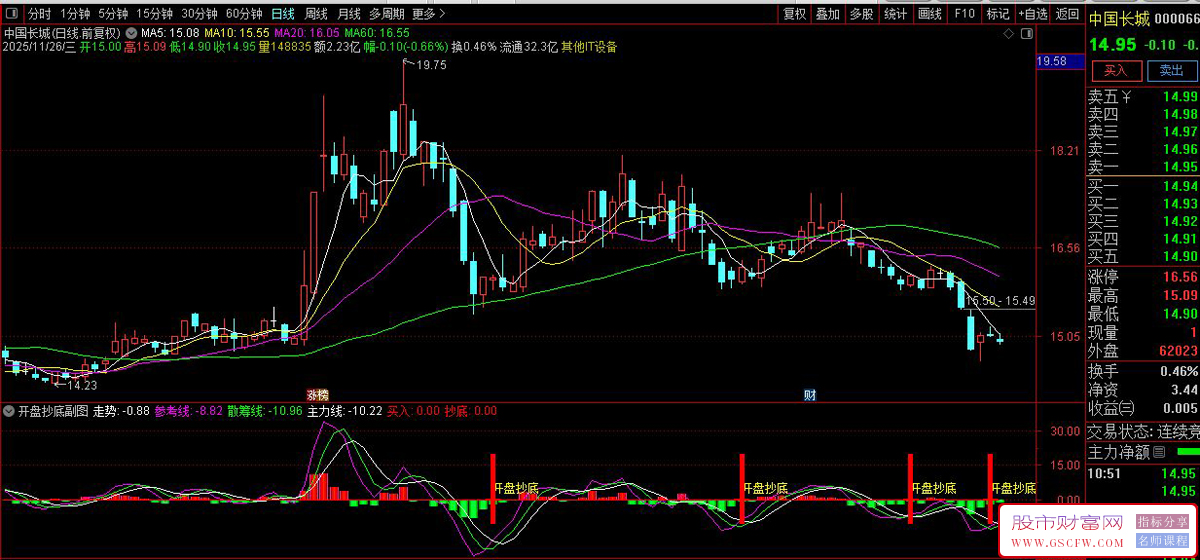This screenshot has width=1200, height=560.
Task: Click the red menu icon beside 分时
Action: pos(11,14)
